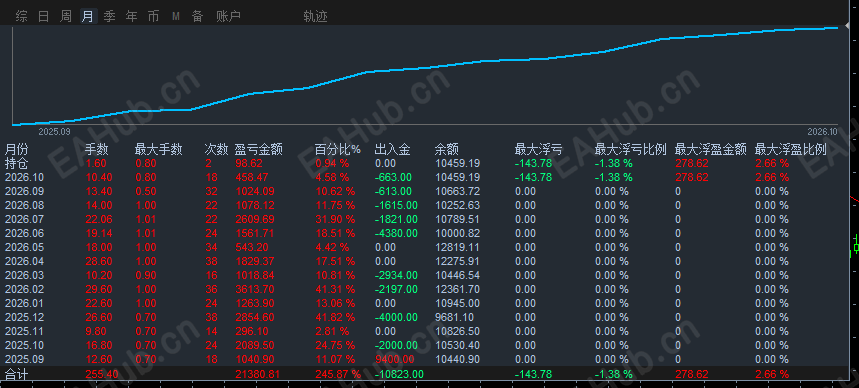Select the 2025.12 month row label
Viewport: 859px width, 388px height.
point(24,317)
